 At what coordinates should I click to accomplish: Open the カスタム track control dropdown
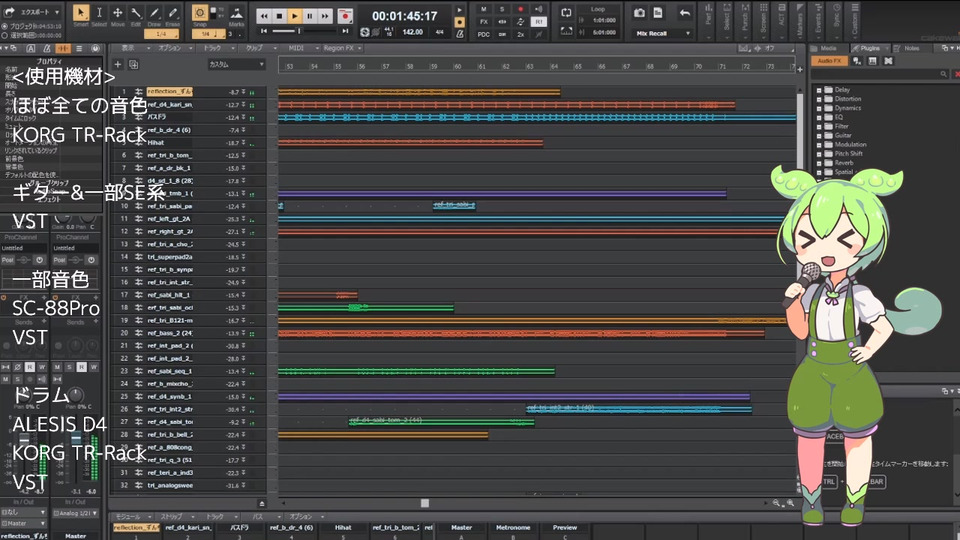(x=236, y=64)
